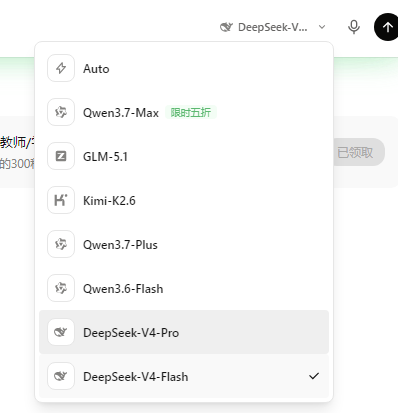Click the DeepSeek-V4-Flash whale icon
This screenshot has width=398, height=413.
tap(61, 376)
